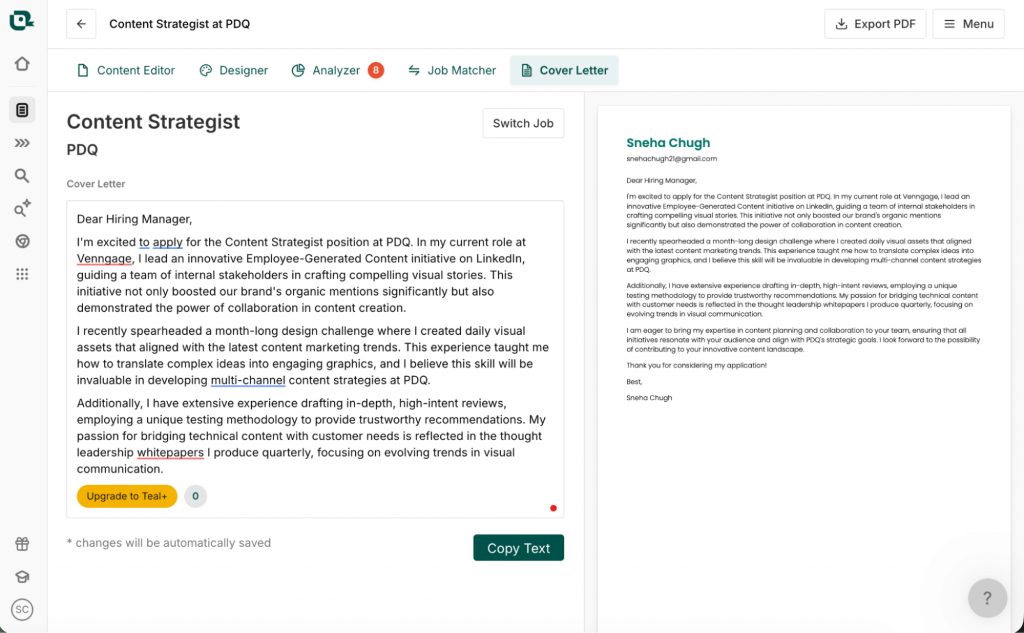
Task: Click the Switch Job button
Action: (522, 123)
